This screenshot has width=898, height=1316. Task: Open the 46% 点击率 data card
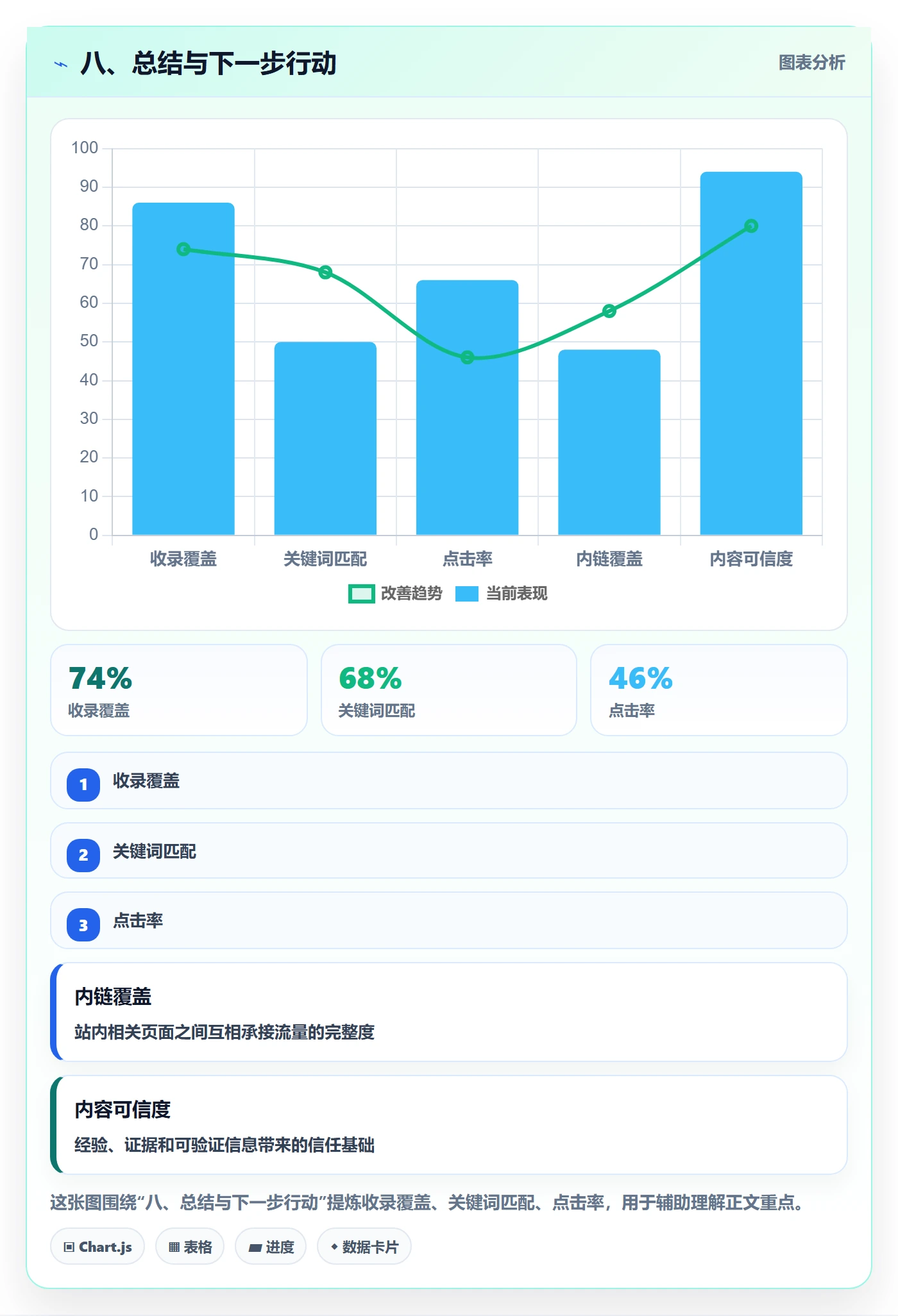coord(719,690)
